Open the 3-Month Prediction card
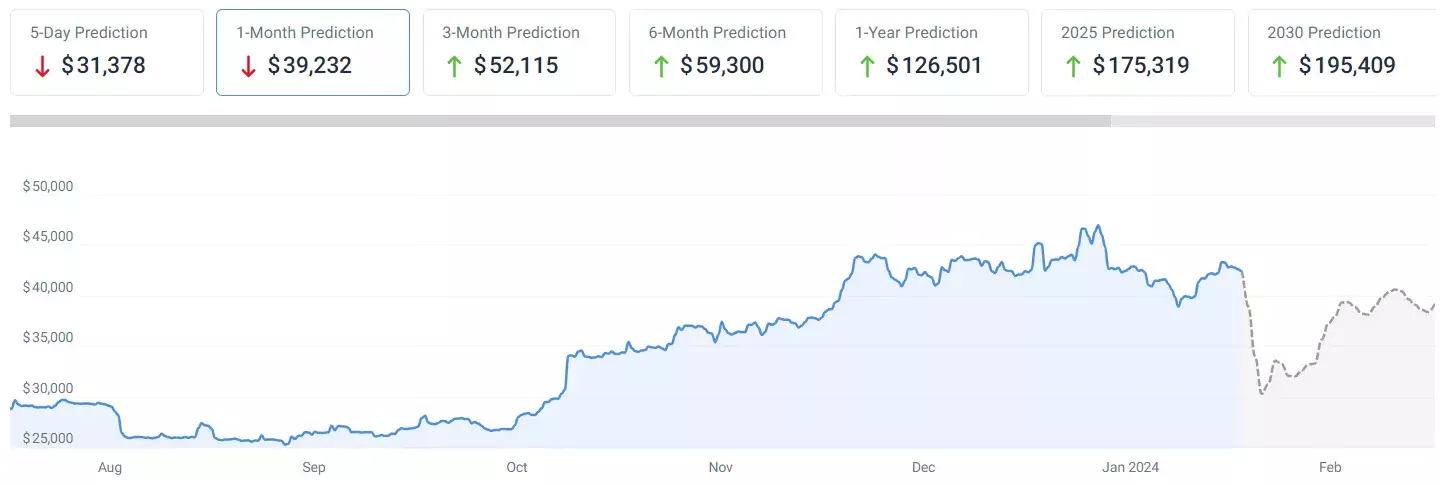The image size is (1445, 485). click(520, 53)
